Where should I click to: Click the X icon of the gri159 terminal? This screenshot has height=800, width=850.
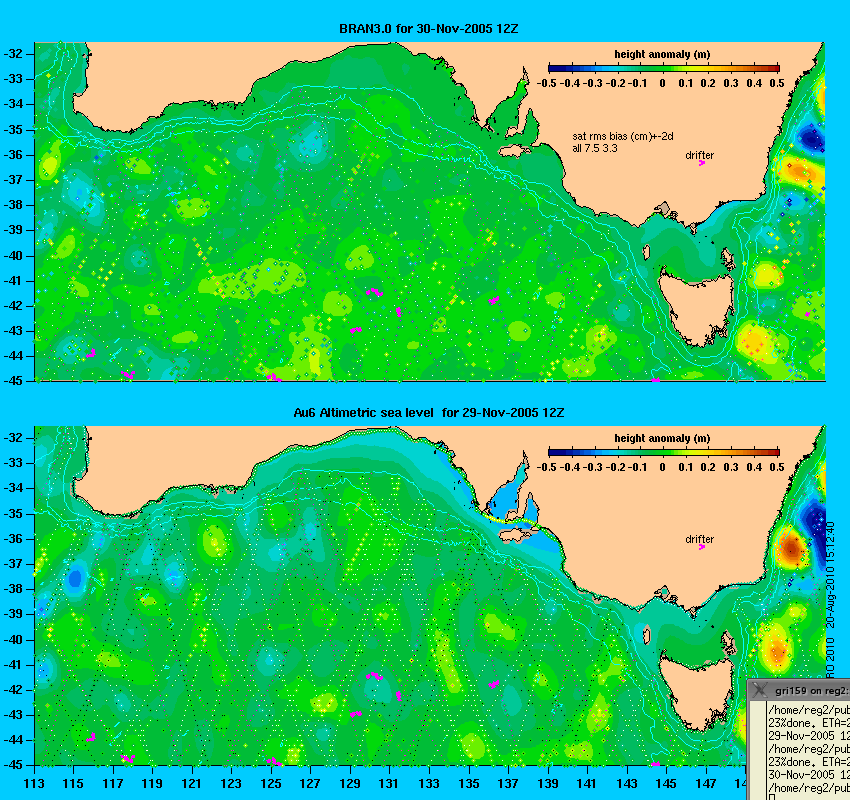pos(761,690)
